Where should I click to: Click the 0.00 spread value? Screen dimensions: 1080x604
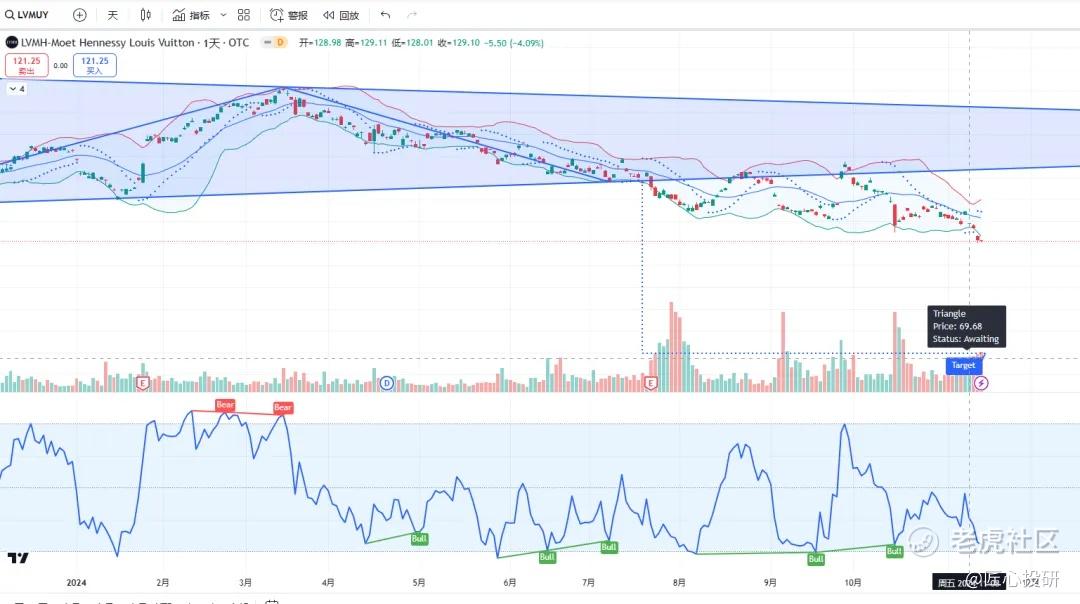61,66
